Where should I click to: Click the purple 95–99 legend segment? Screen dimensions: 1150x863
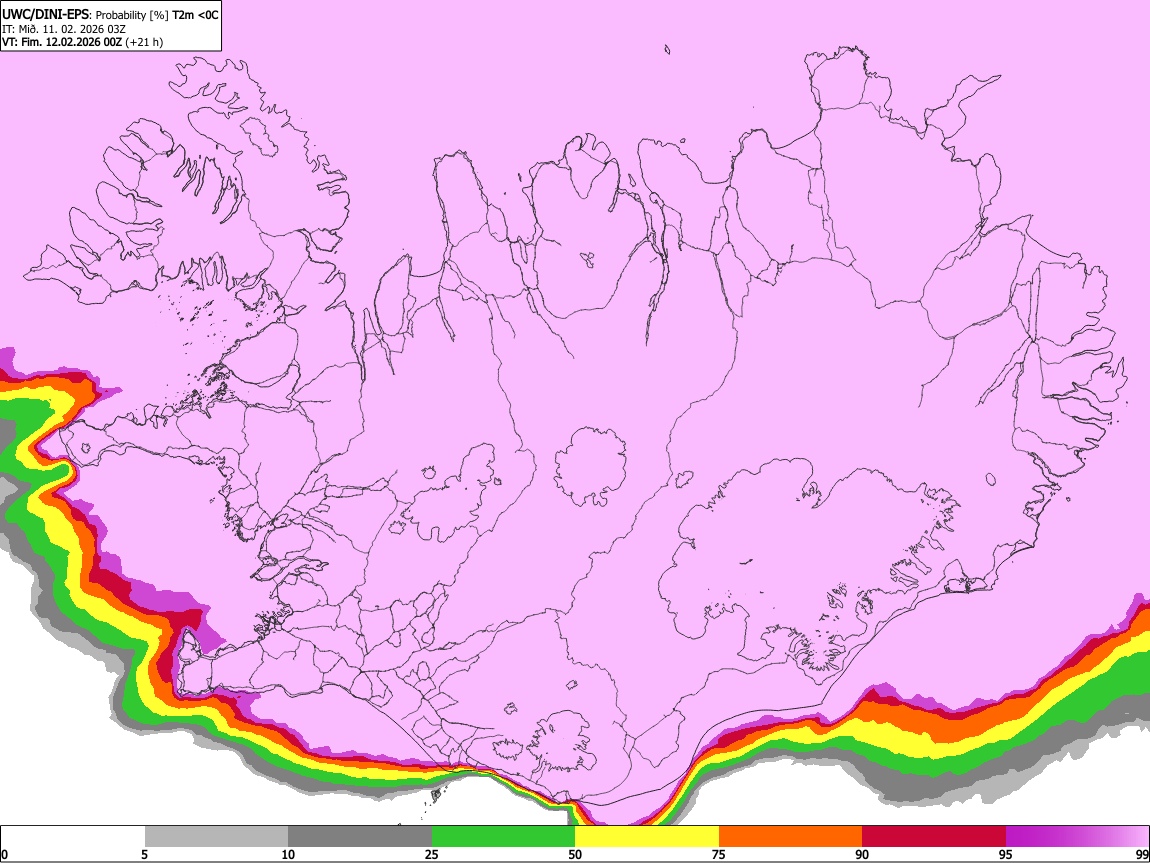click(x=1077, y=836)
